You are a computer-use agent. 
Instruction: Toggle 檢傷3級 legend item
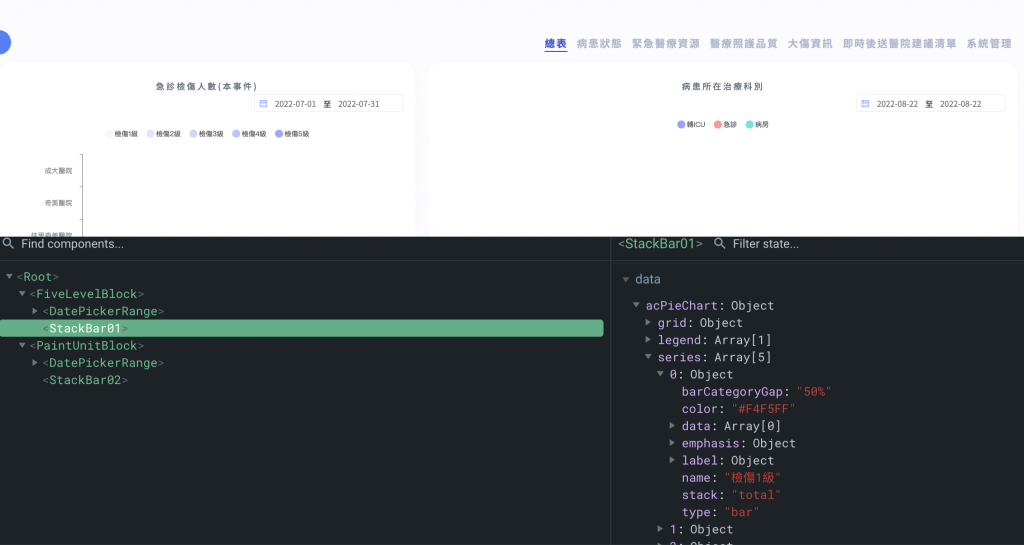click(206, 134)
